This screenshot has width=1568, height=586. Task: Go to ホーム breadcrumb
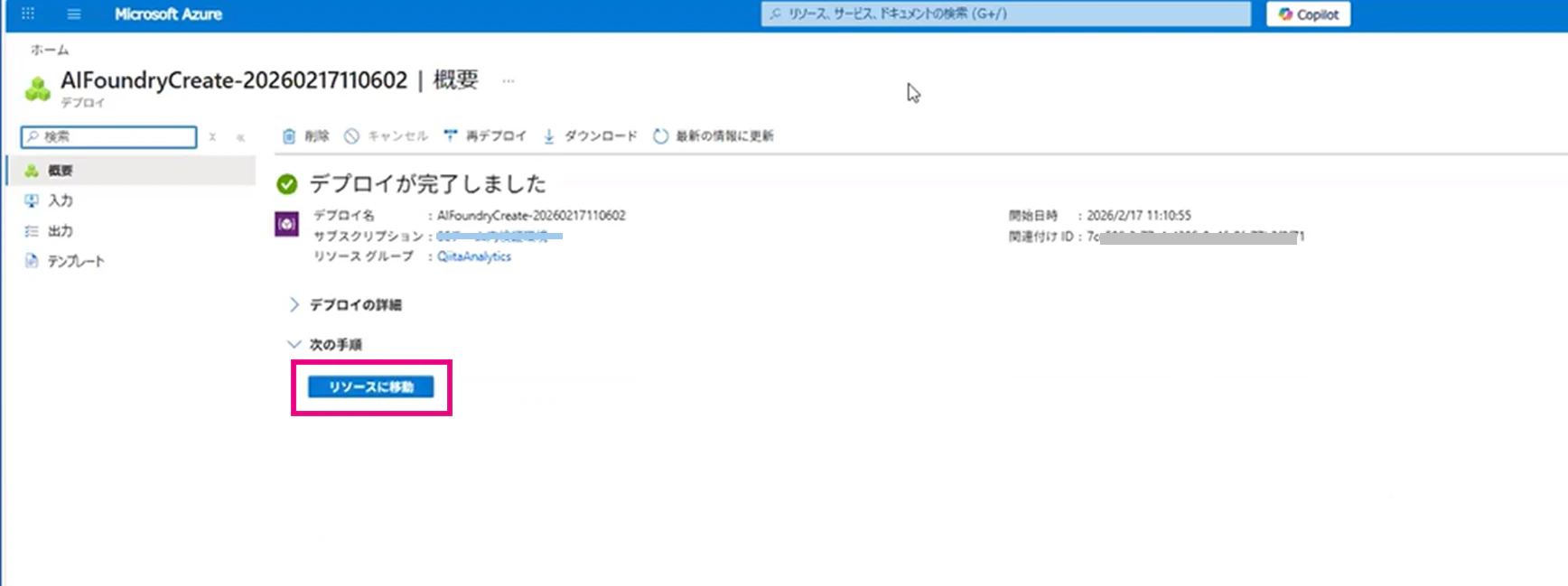point(50,50)
